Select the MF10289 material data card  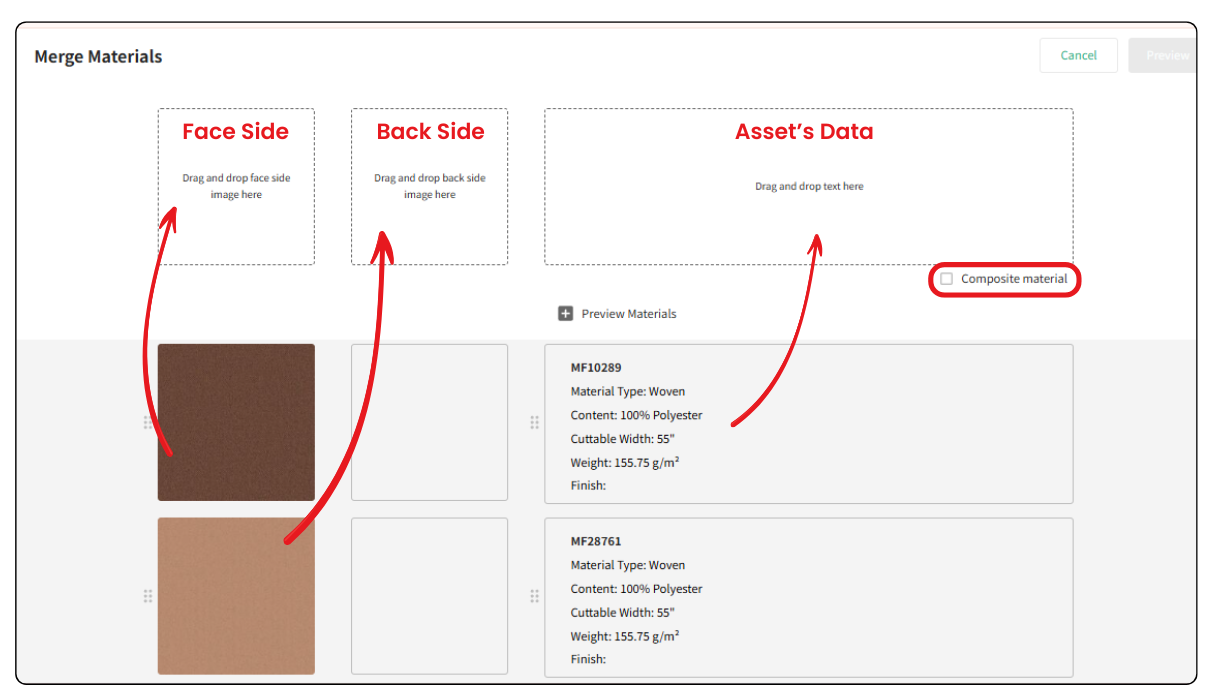[x=809, y=424]
